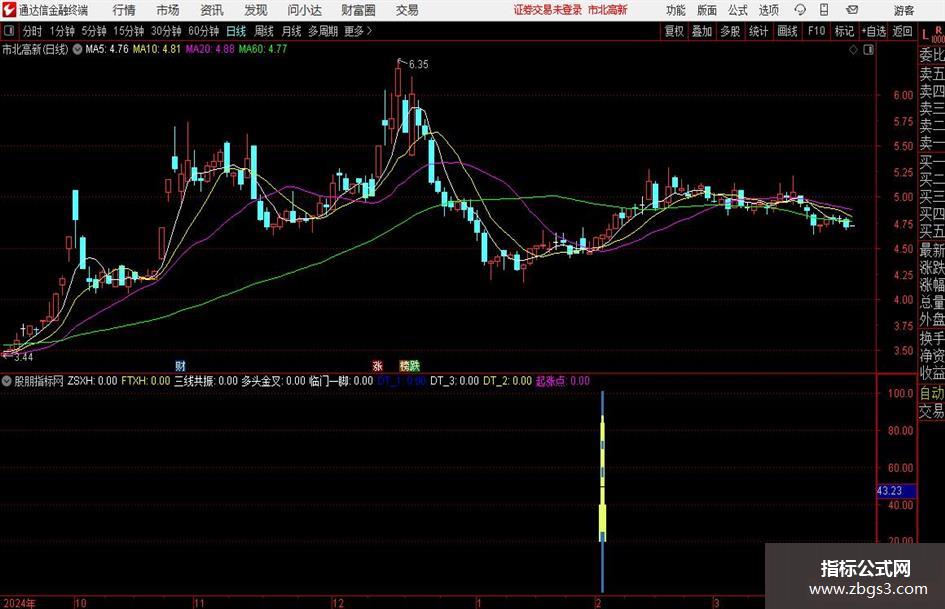Click the 画线 drawing toolbar button
Viewport: 945px width, 609px height.
[x=787, y=31]
